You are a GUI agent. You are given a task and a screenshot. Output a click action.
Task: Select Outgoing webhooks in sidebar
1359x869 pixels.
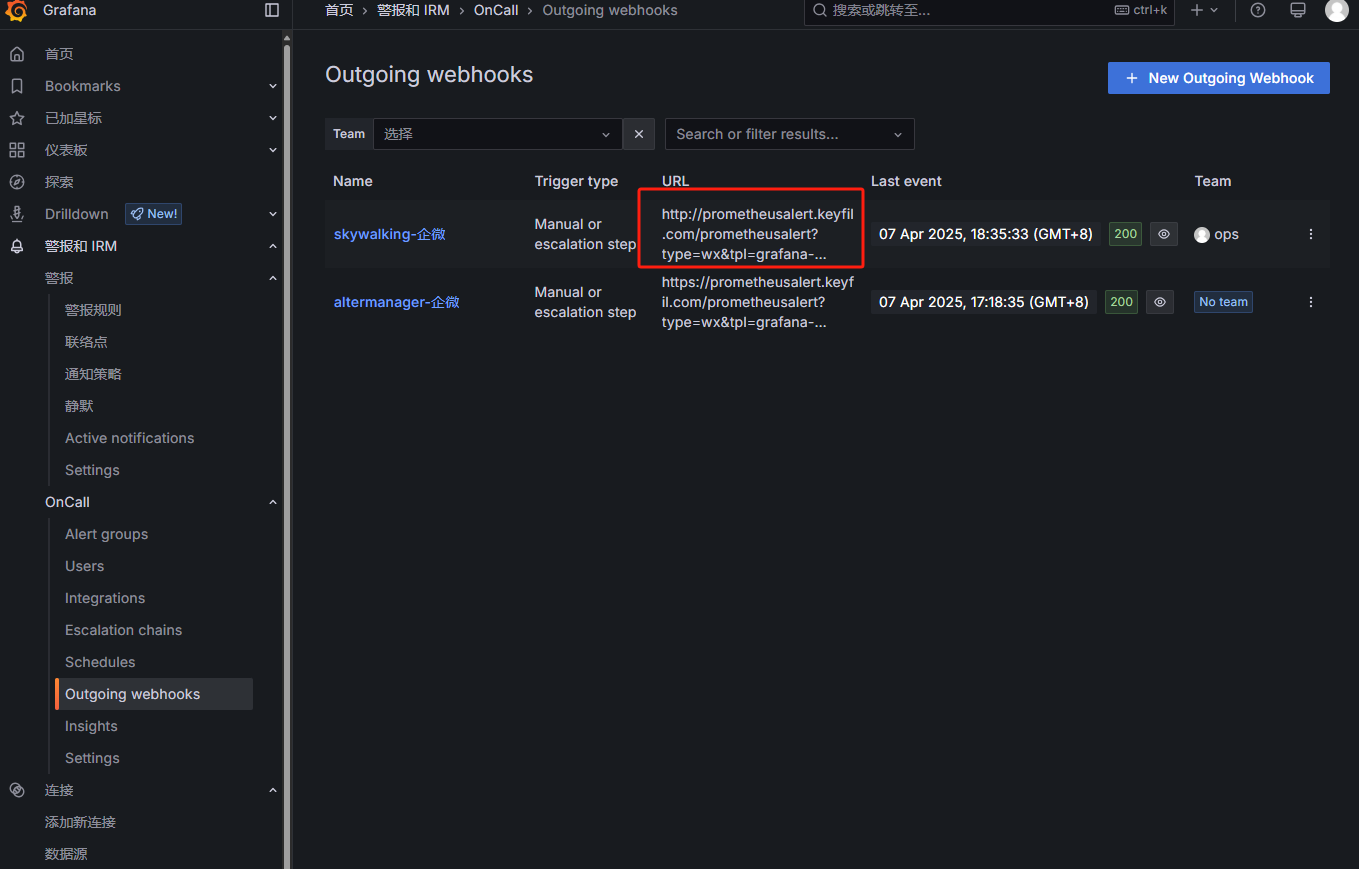(x=154, y=694)
